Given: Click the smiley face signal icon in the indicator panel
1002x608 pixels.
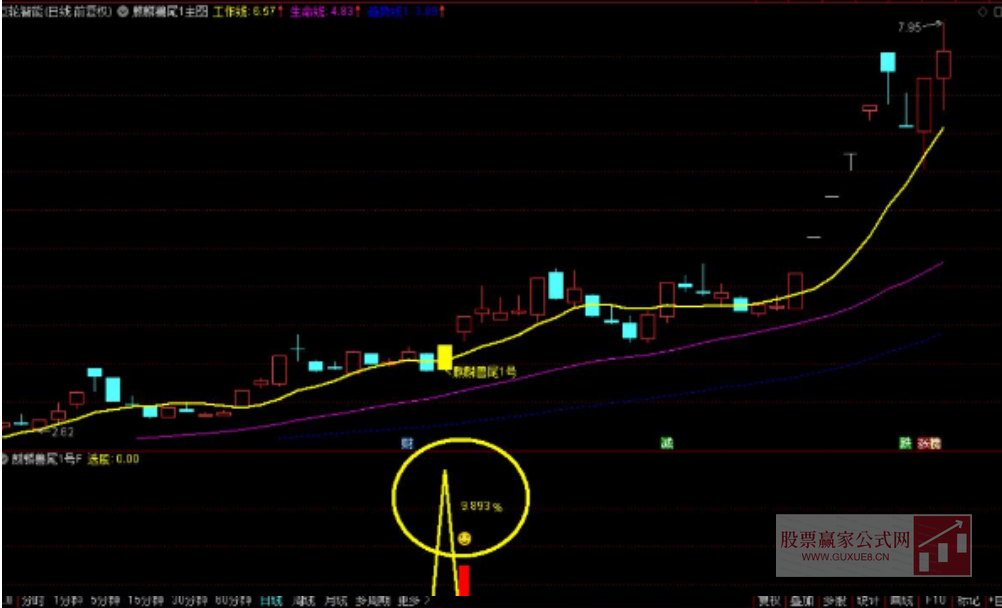Looking at the screenshot, I should pyautogui.click(x=464, y=540).
